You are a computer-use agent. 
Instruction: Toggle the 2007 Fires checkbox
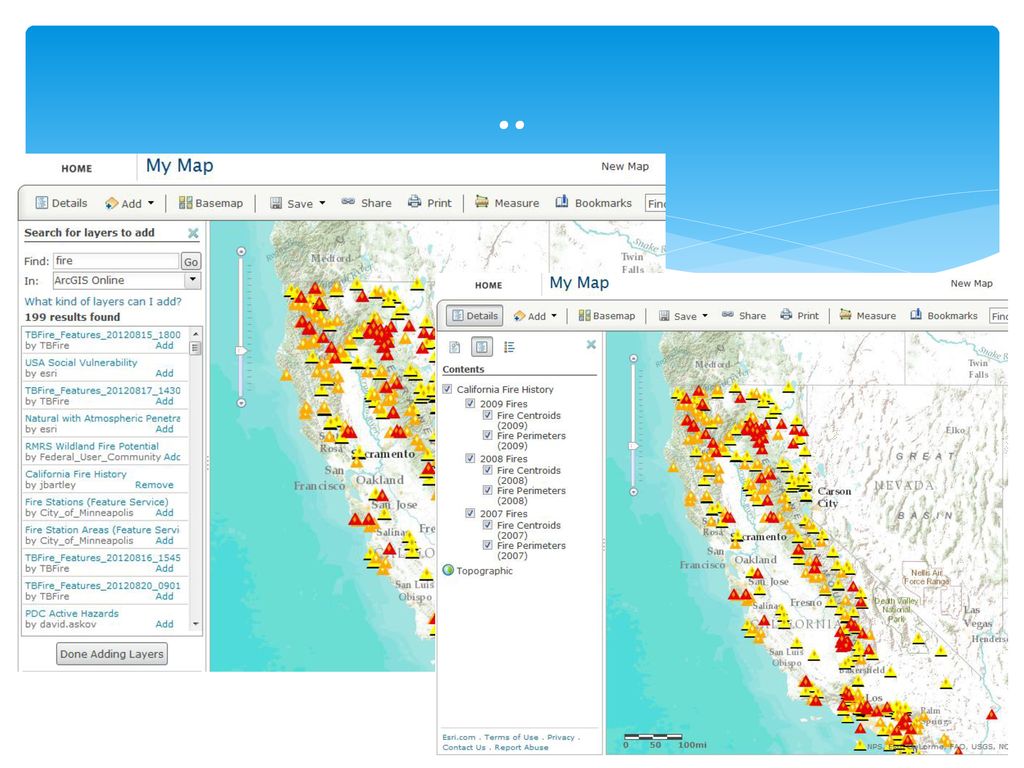470,513
